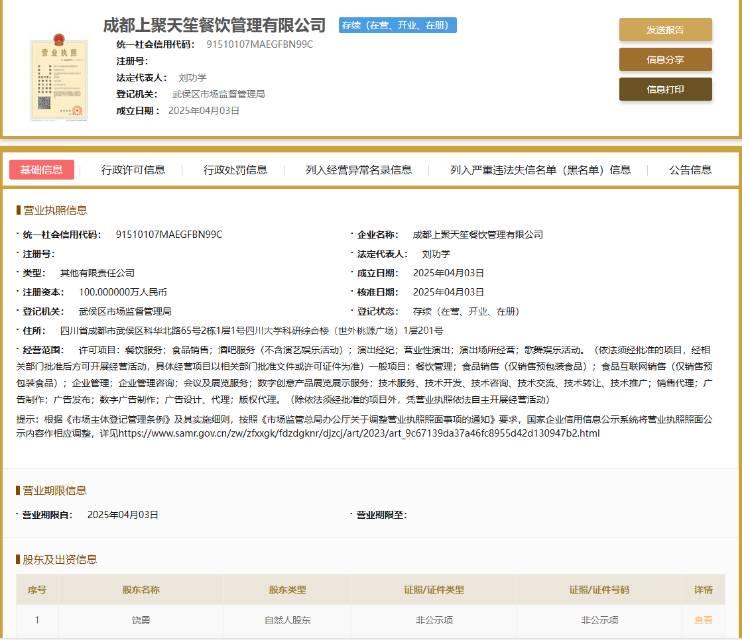Click the 营业期限信息 section header
Image resolution: width=742 pixels, height=640 pixels.
click(55, 490)
